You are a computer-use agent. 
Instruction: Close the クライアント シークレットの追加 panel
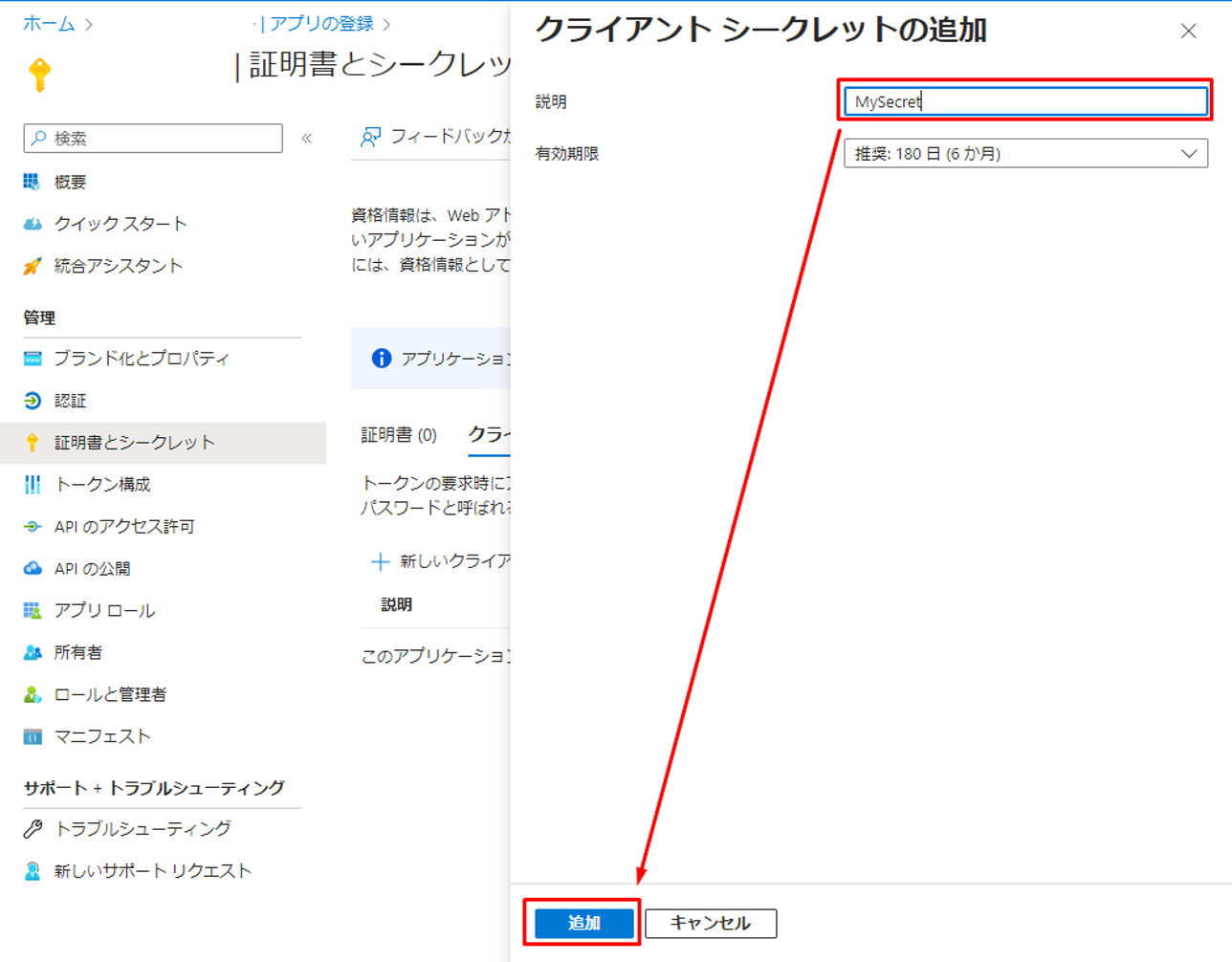coord(1188,32)
